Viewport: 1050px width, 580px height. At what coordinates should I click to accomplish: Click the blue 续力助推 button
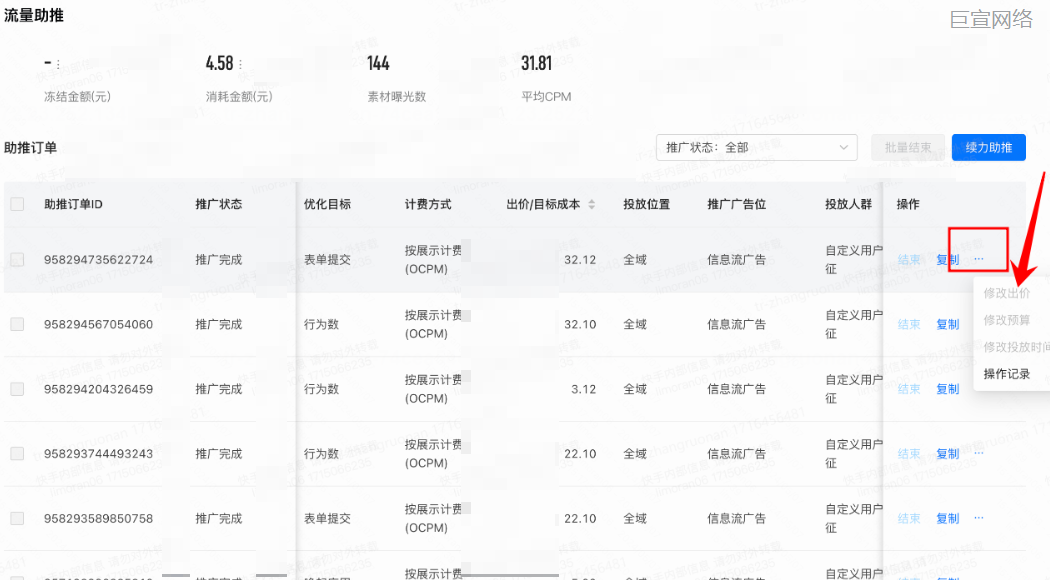[x=988, y=147]
